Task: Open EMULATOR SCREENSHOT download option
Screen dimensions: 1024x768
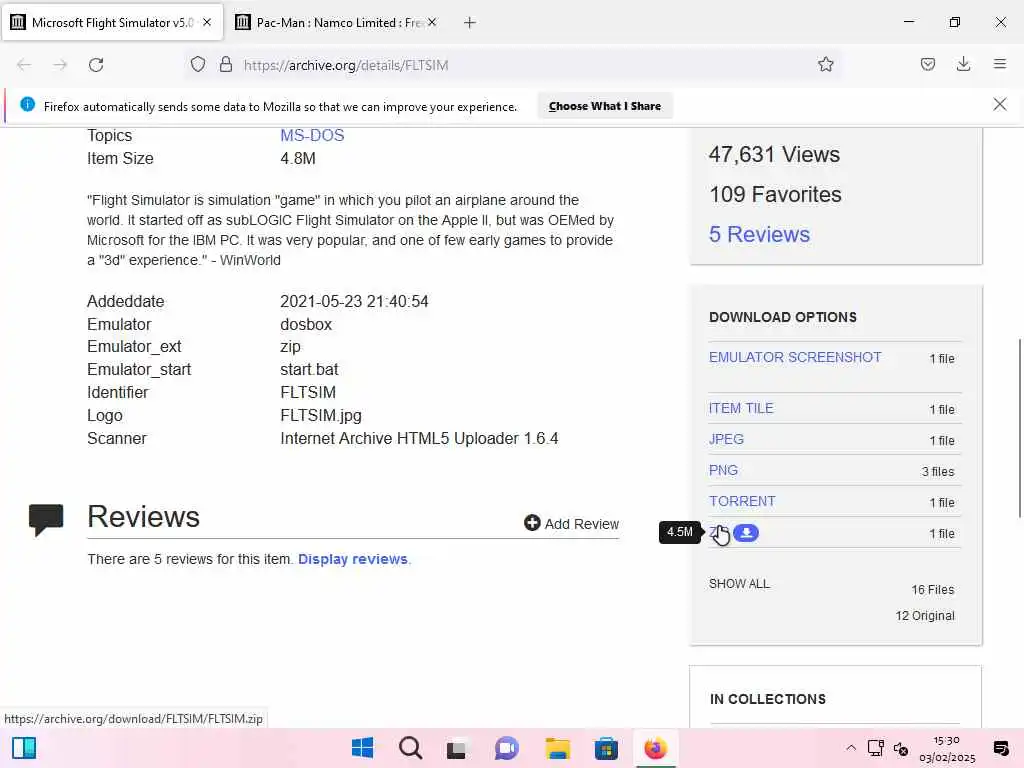Action: [795, 357]
